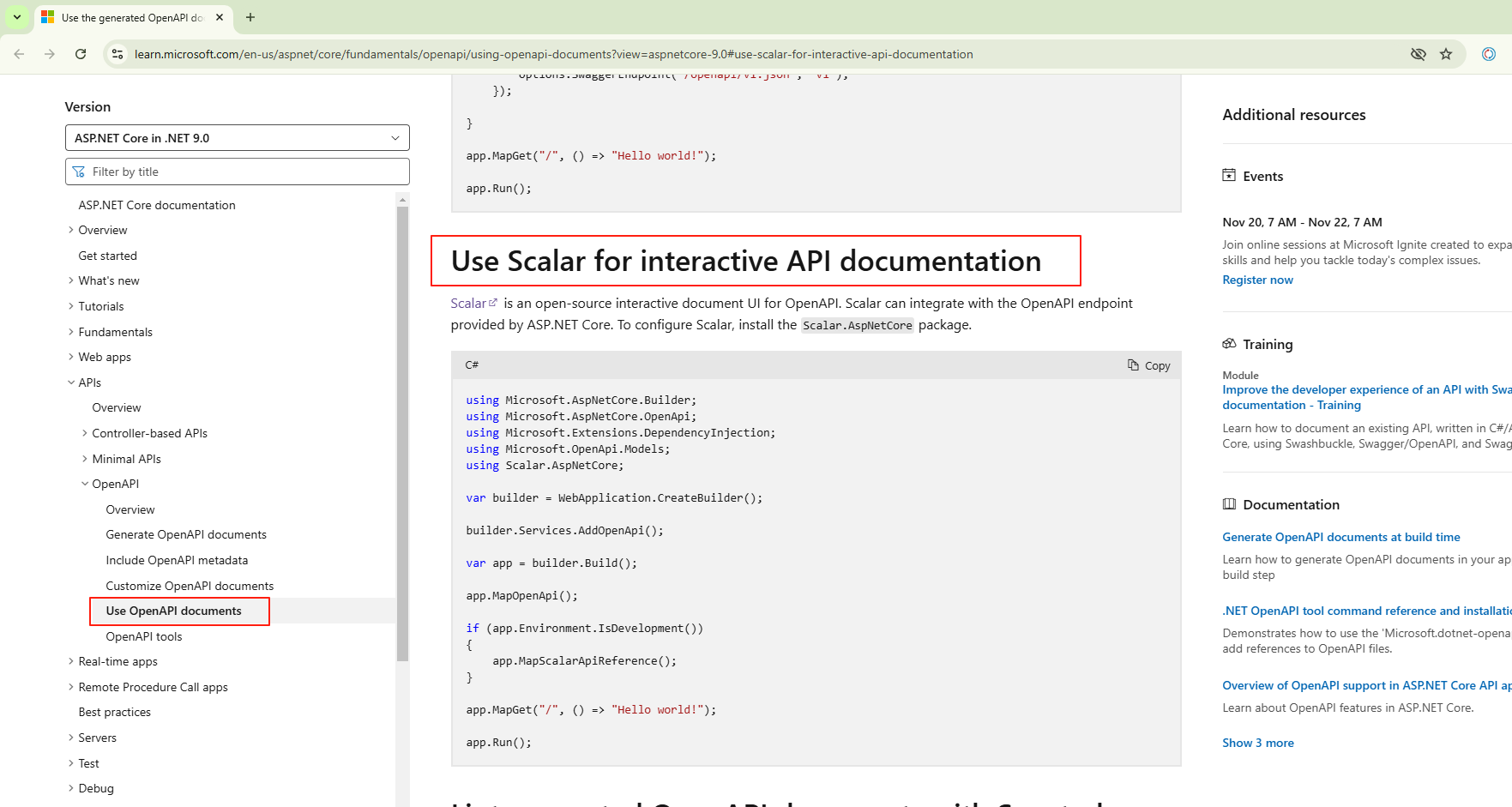1512x807 pixels.
Task: Click the Filter by title input field
Action: [x=238, y=172]
